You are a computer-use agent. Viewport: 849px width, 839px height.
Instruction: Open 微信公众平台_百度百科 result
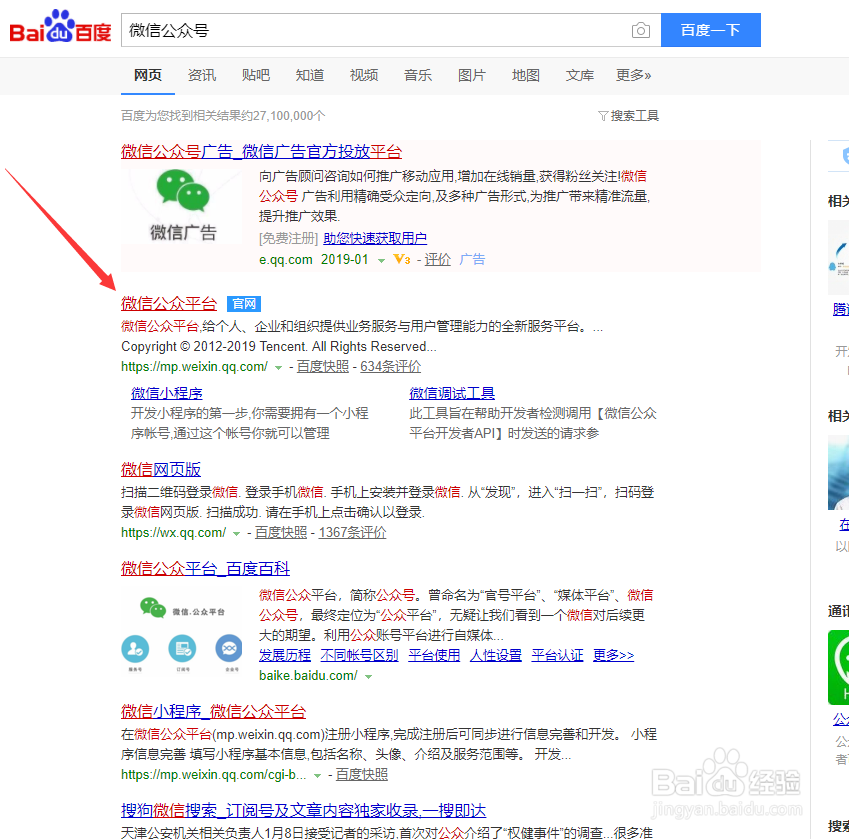205,568
